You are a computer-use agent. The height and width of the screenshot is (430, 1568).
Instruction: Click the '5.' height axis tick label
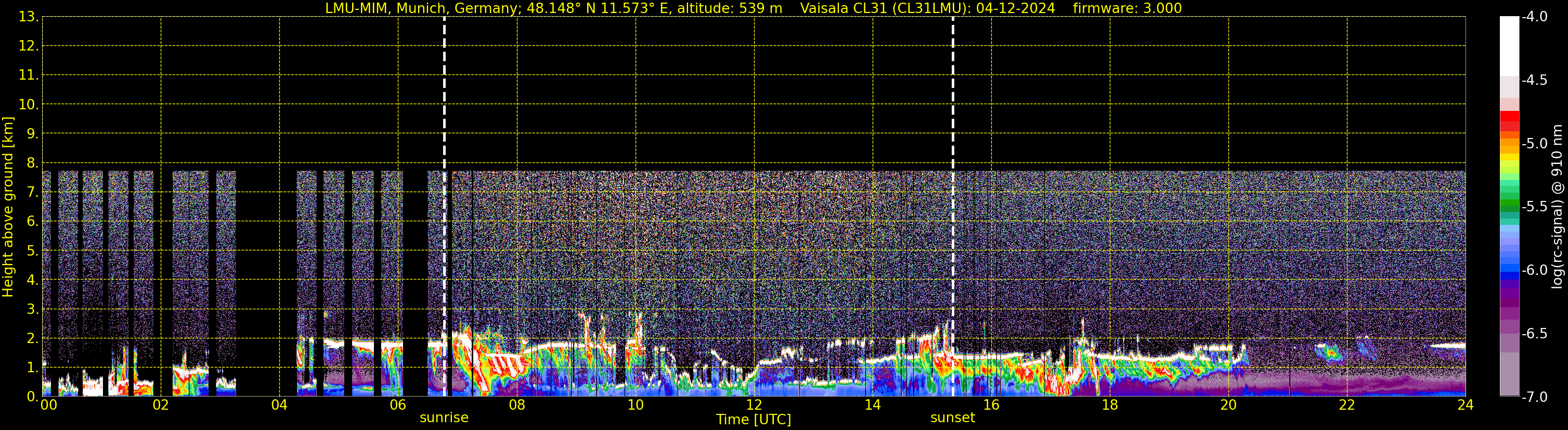32,251
